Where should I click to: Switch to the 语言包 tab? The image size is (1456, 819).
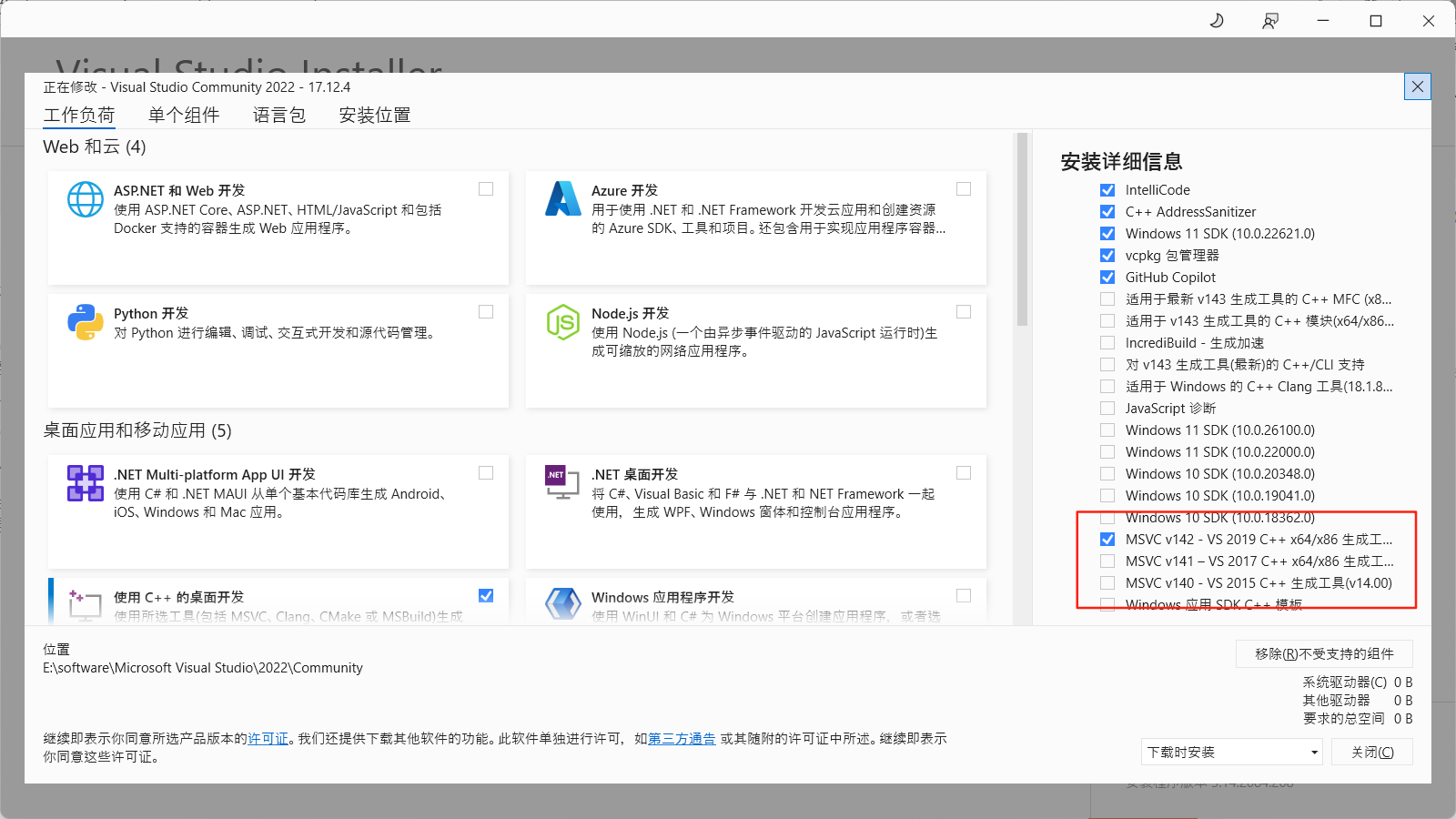(x=279, y=116)
